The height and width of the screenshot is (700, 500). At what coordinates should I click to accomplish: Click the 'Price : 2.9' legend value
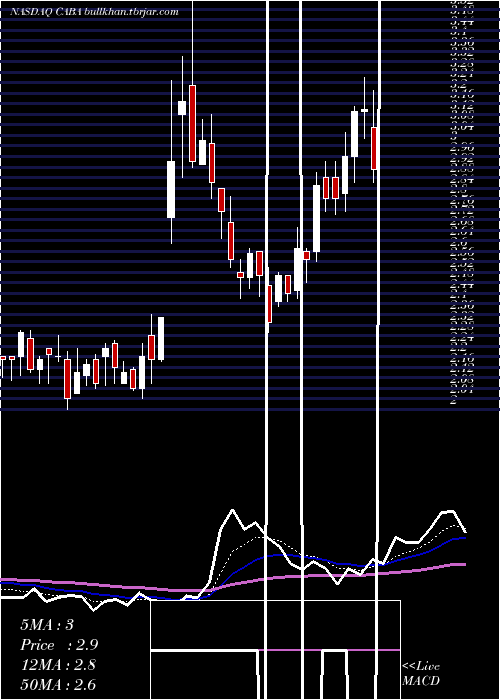click(59, 645)
